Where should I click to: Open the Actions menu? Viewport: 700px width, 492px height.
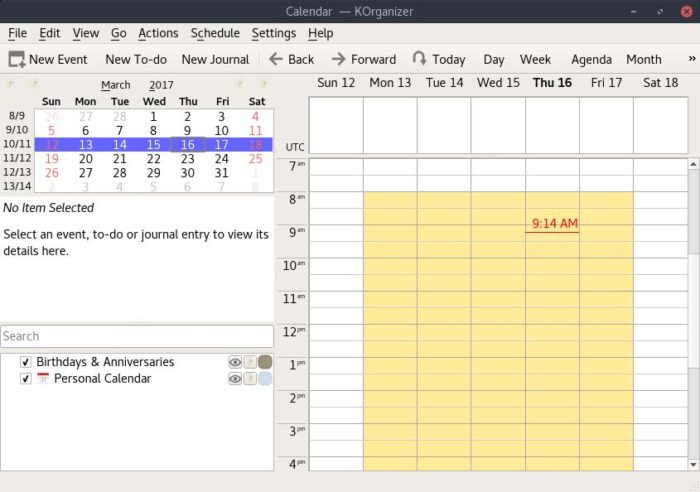click(x=158, y=33)
